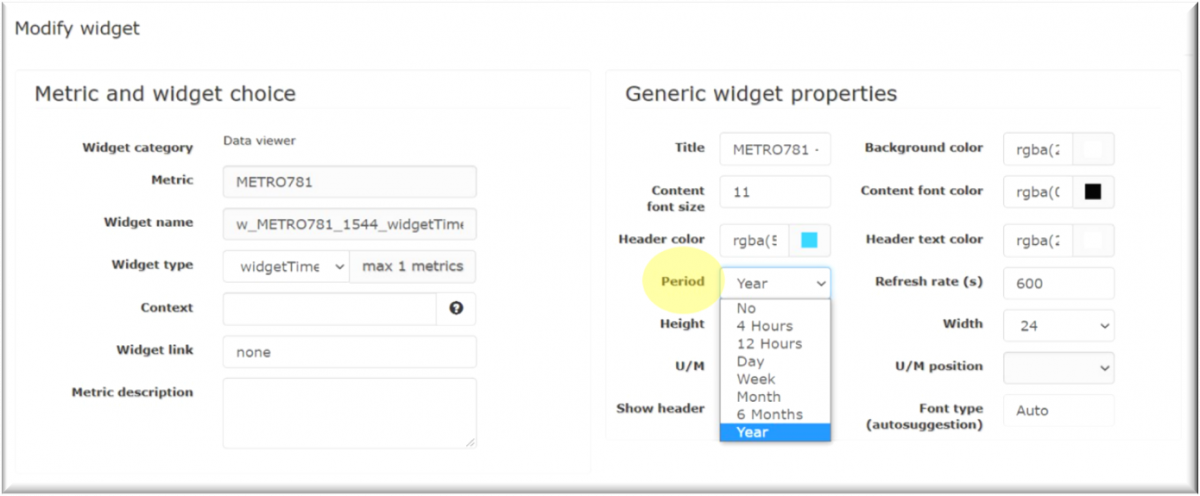Expand the Widget type dropdown
This screenshot has height=496, width=1200.
tap(286, 267)
